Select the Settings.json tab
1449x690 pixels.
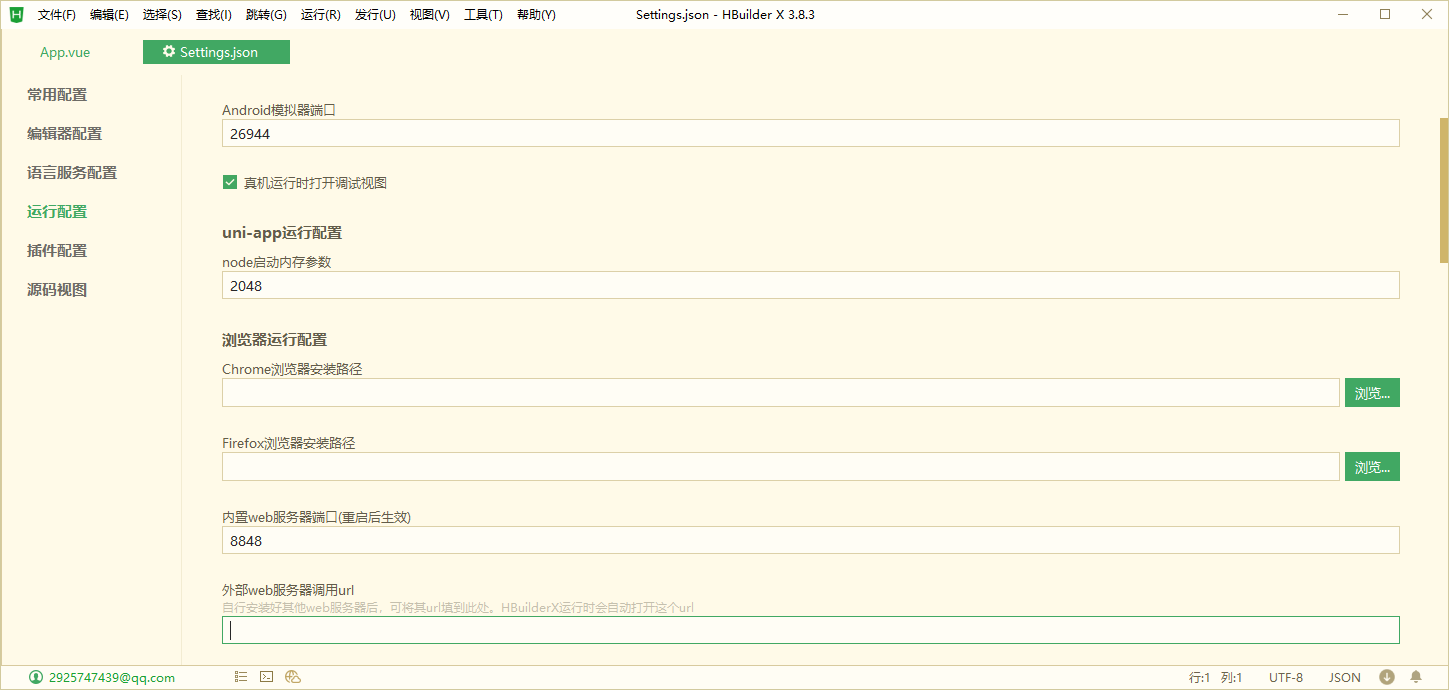216,52
